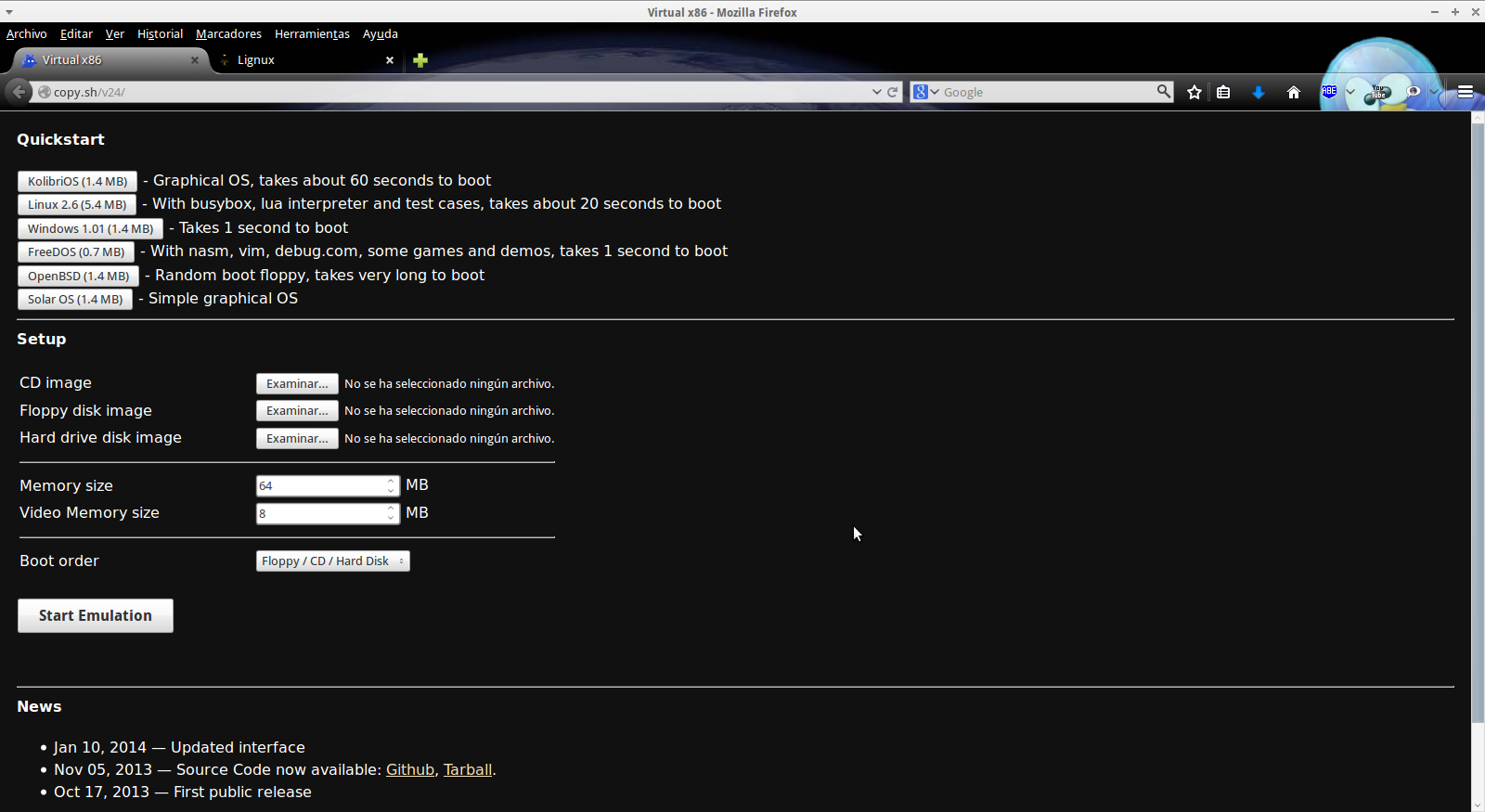Expand the dropdown next to the eye icon
This screenshot has width=1485, height=812.
coord(1434,92)
